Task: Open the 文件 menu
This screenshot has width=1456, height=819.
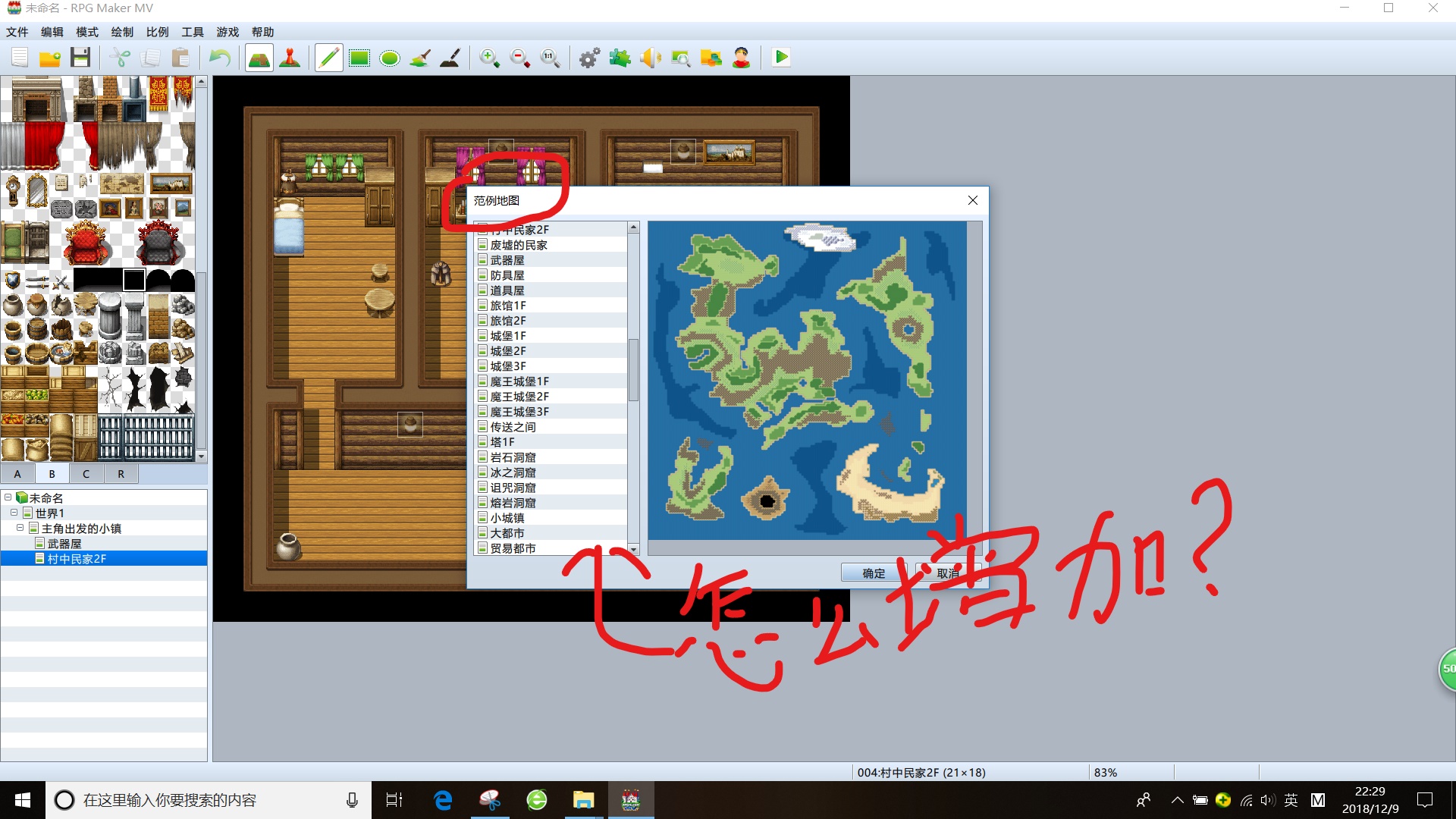Action: coord(17,32)
